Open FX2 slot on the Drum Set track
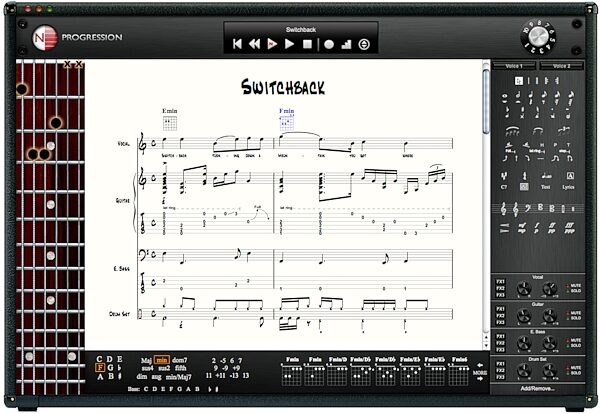600x414 pixels. click(500, 370)
